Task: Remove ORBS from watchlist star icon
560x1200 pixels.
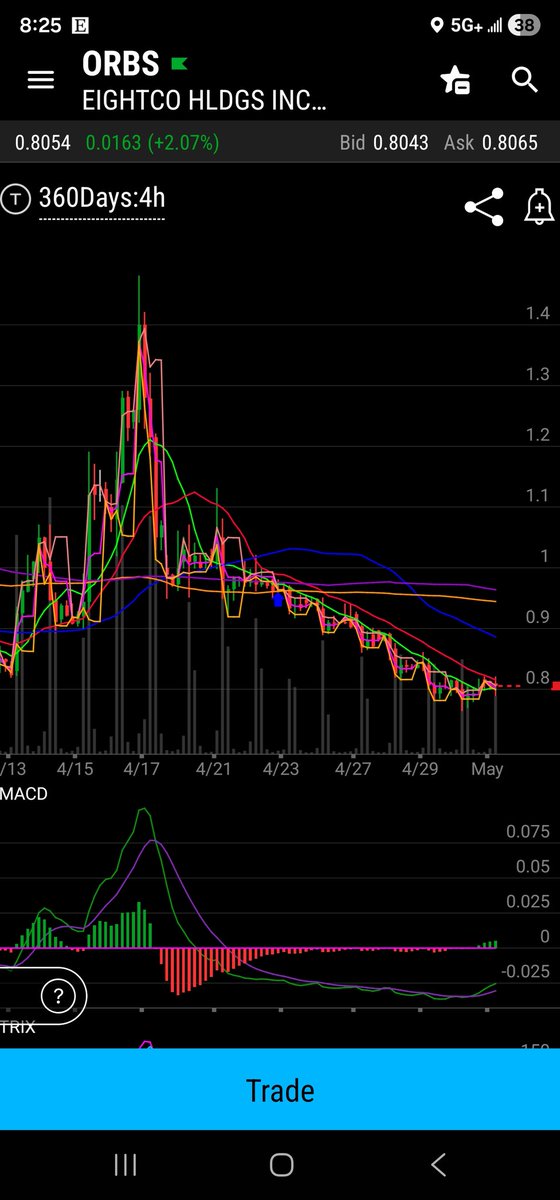Action: 456,80
